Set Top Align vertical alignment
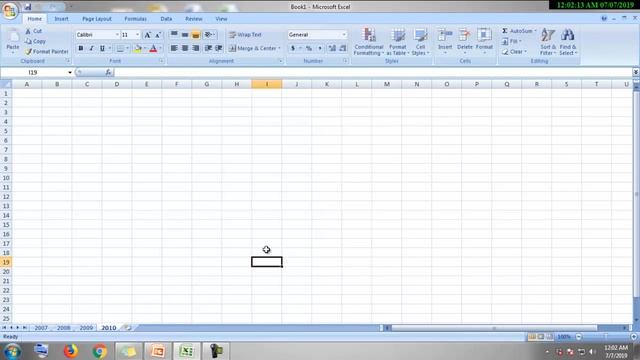 tap(174, 35)
